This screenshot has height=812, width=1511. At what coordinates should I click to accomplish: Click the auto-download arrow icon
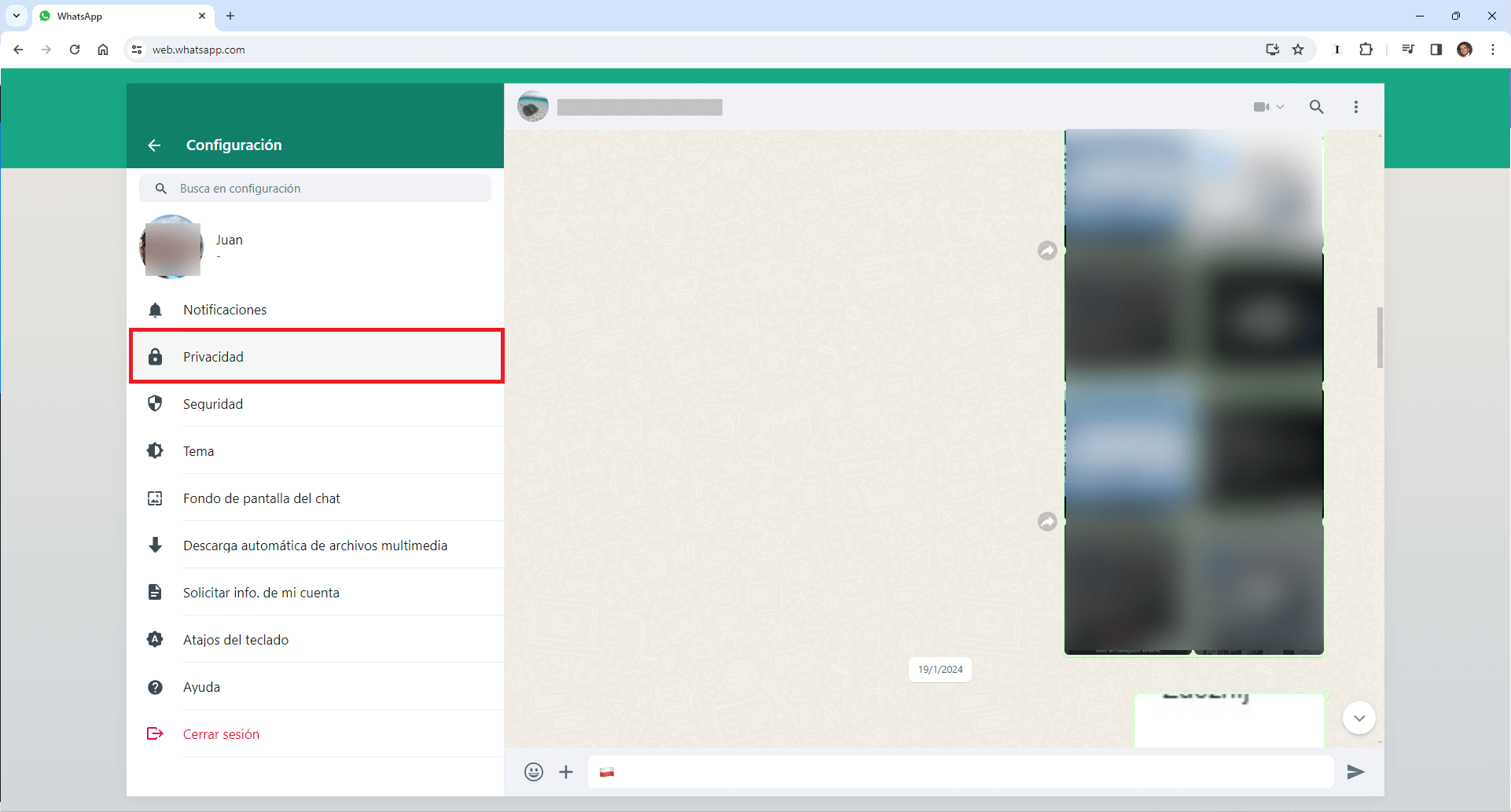tap(156, 545)
